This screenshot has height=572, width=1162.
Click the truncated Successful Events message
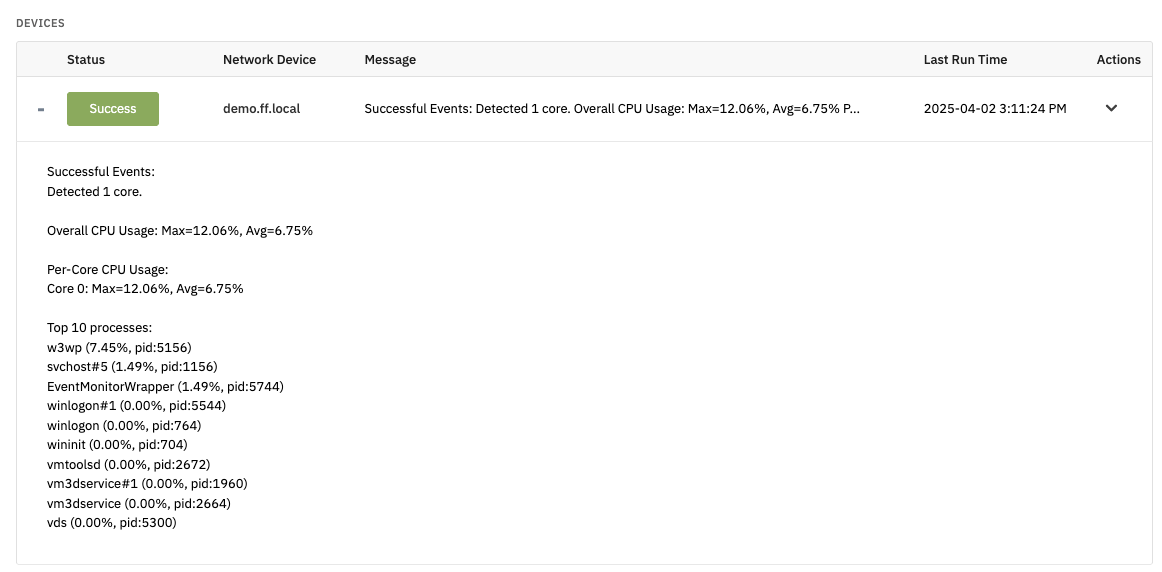[612, 109]
